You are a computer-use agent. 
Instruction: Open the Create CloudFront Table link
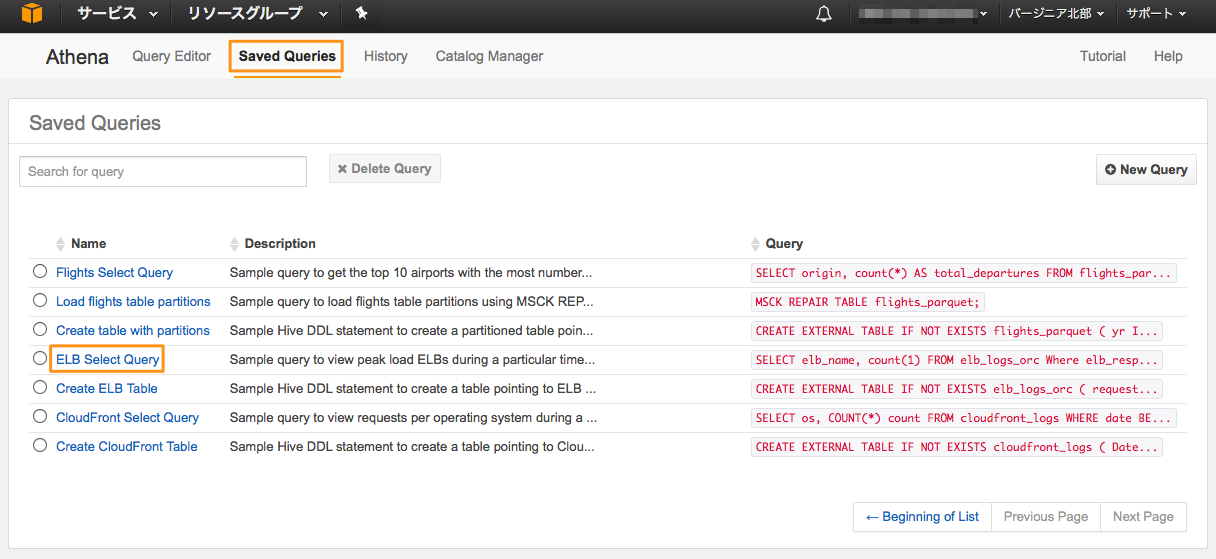[x=127, y=446]
